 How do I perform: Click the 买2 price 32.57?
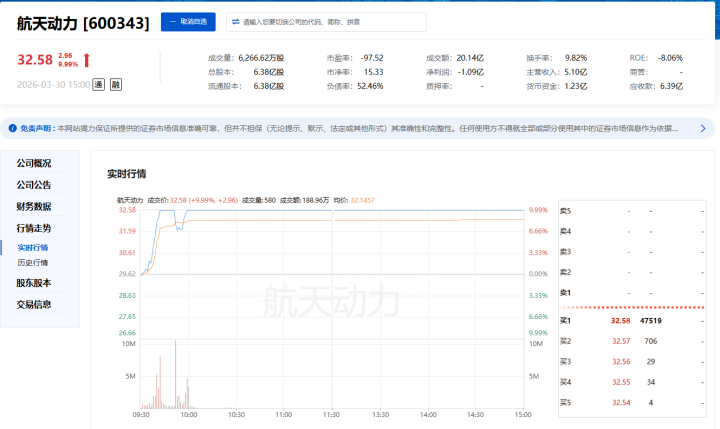click(621, 341)
